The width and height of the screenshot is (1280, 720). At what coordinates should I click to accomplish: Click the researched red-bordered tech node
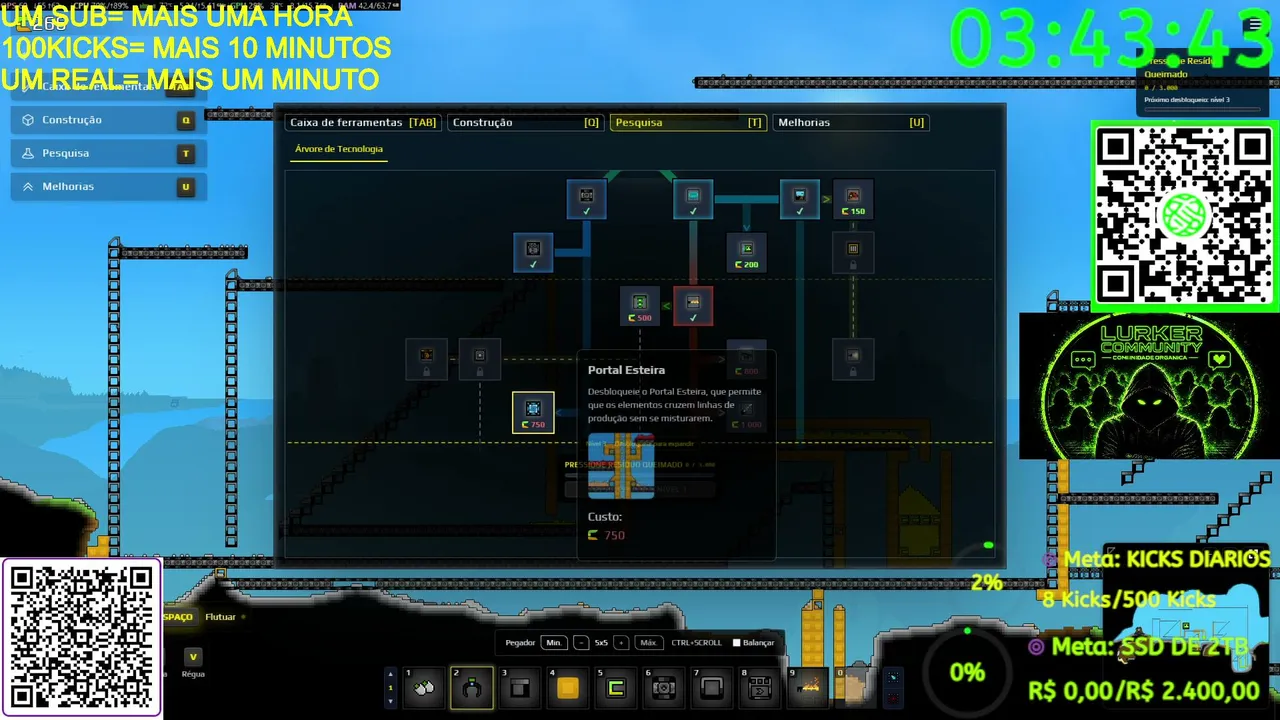pos(693,306)
